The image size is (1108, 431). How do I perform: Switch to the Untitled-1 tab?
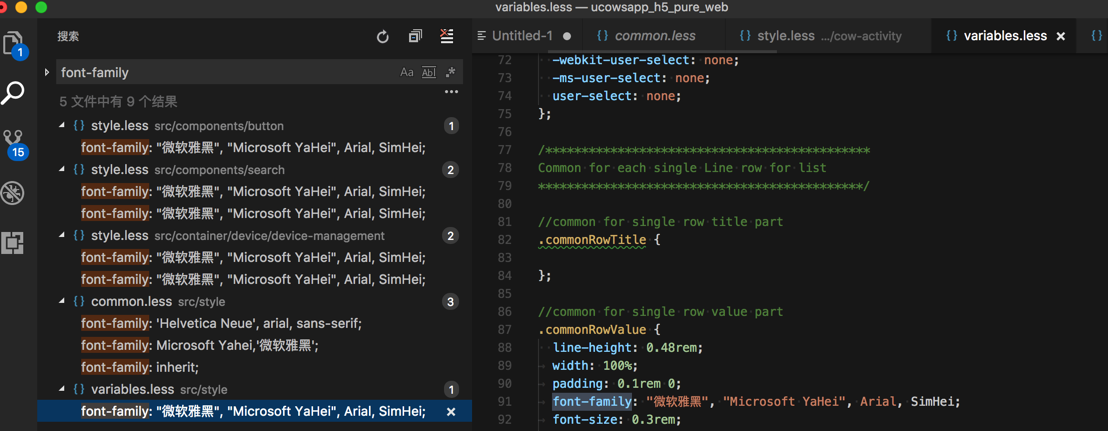tap(522, 36)
